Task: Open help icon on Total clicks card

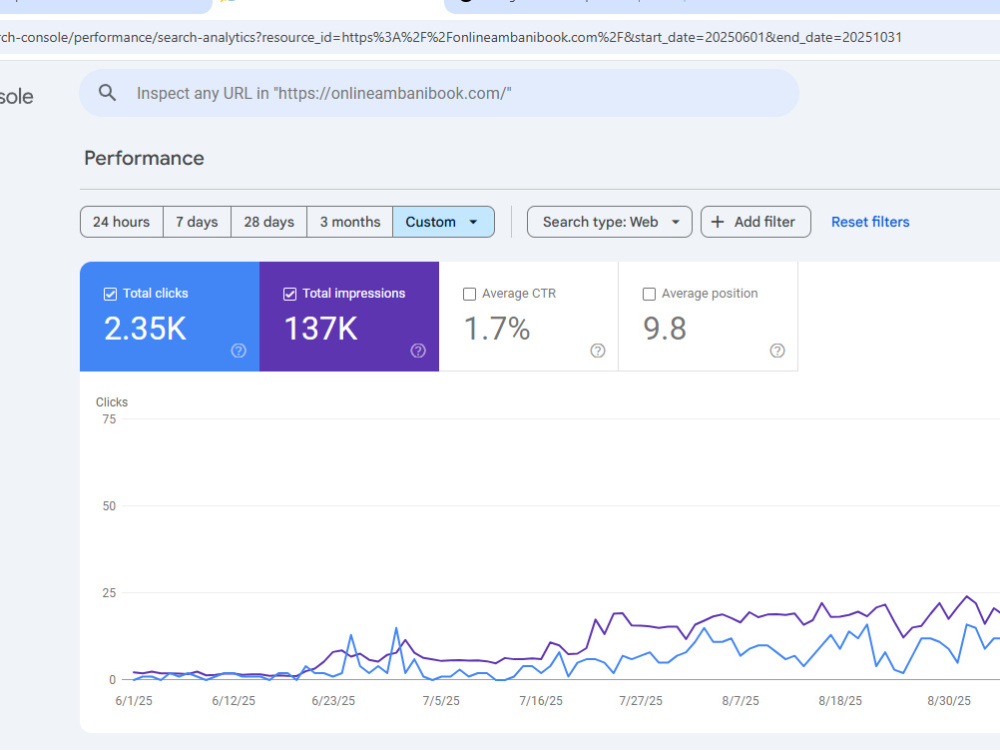Action: [x=239, y=351]
